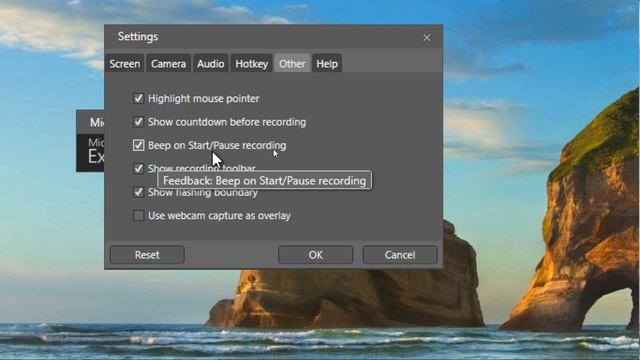
Task: Click the Show countdown before recording label
Action: (227, 122)
